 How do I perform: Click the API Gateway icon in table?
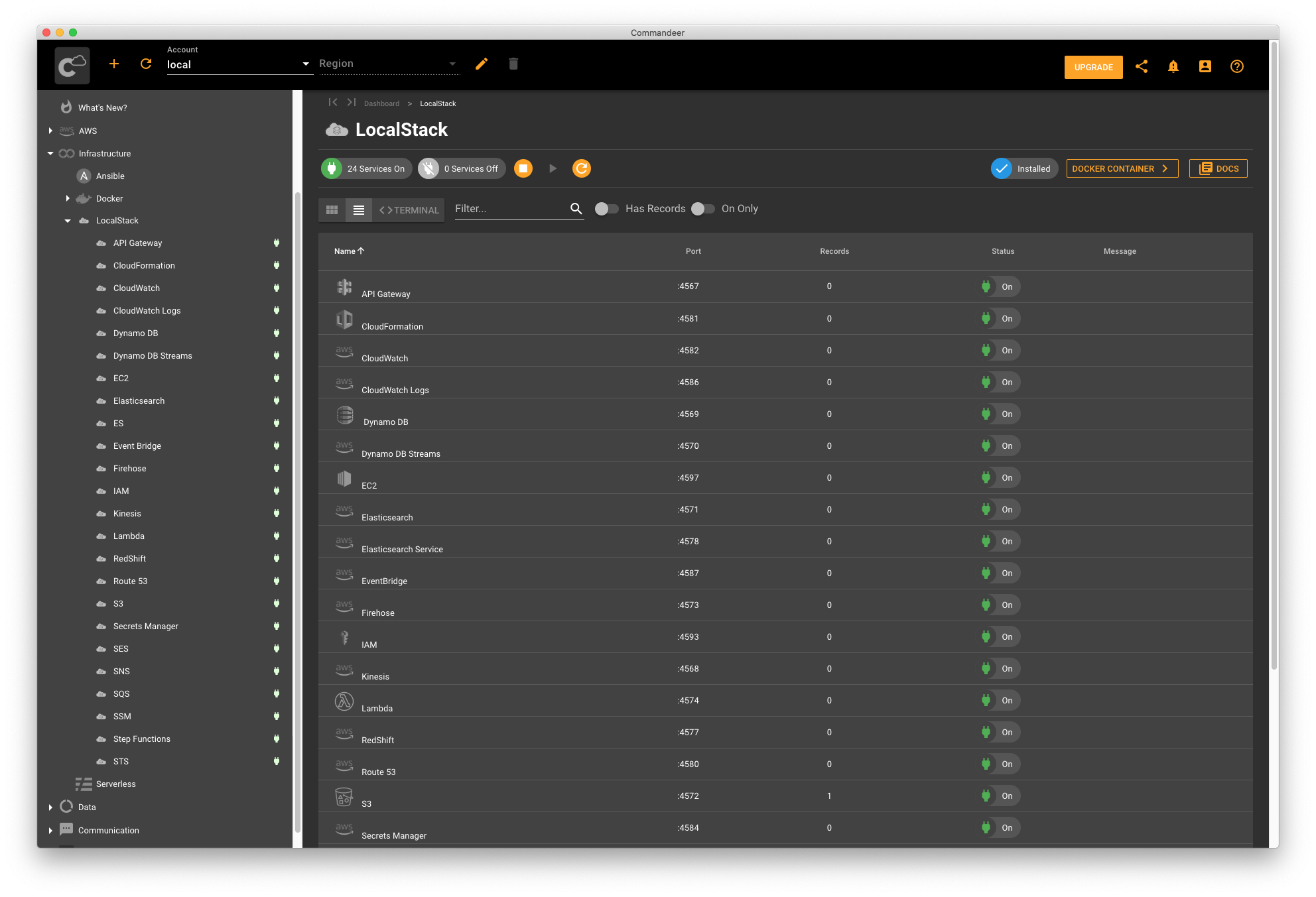tap(344, 287)
